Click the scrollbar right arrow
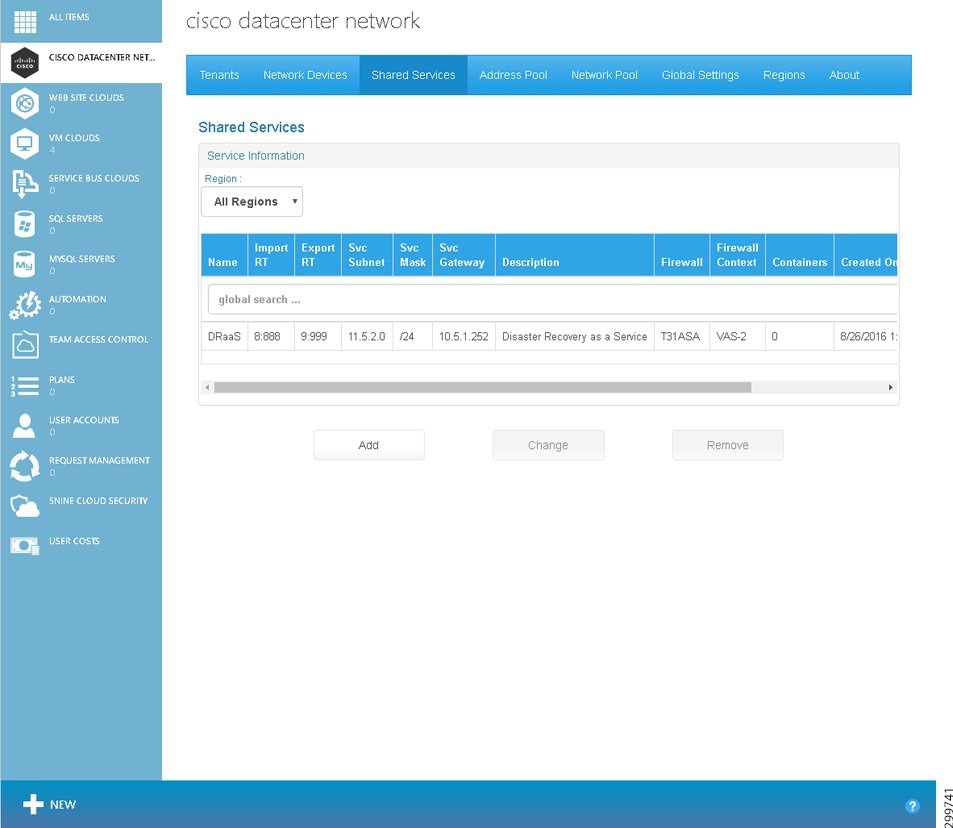This screenshot has width=953, height=828. pyautogui.click(x=890, y=387)
